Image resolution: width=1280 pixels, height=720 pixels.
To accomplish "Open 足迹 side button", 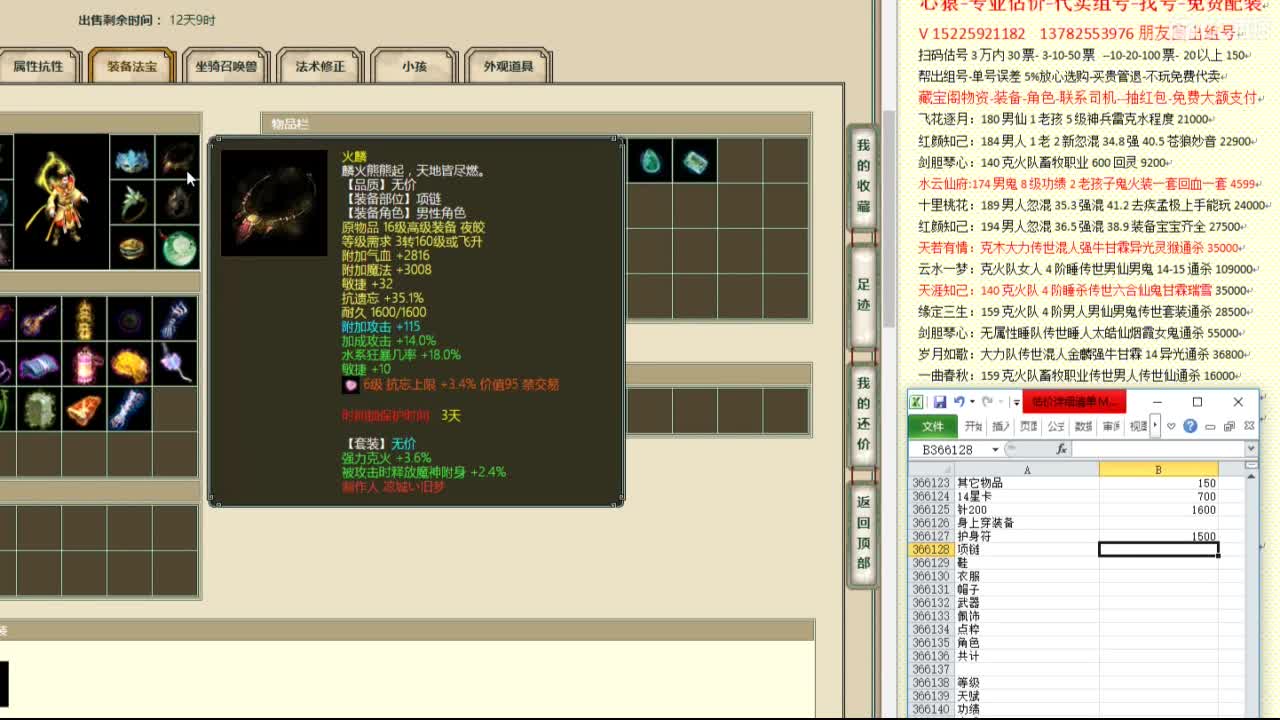I will coord(863,294).
